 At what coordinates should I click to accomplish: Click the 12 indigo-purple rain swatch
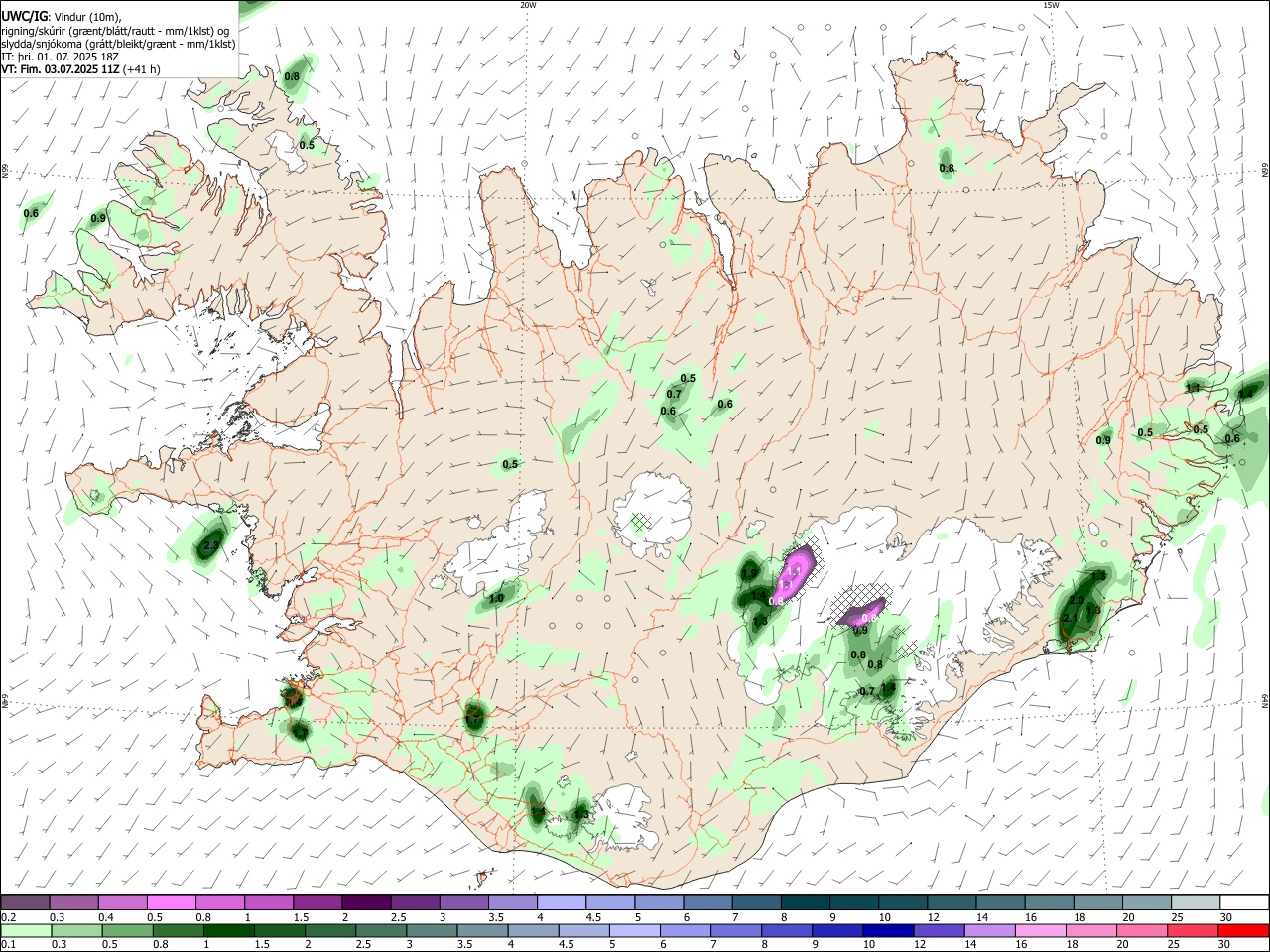(938, 930)
